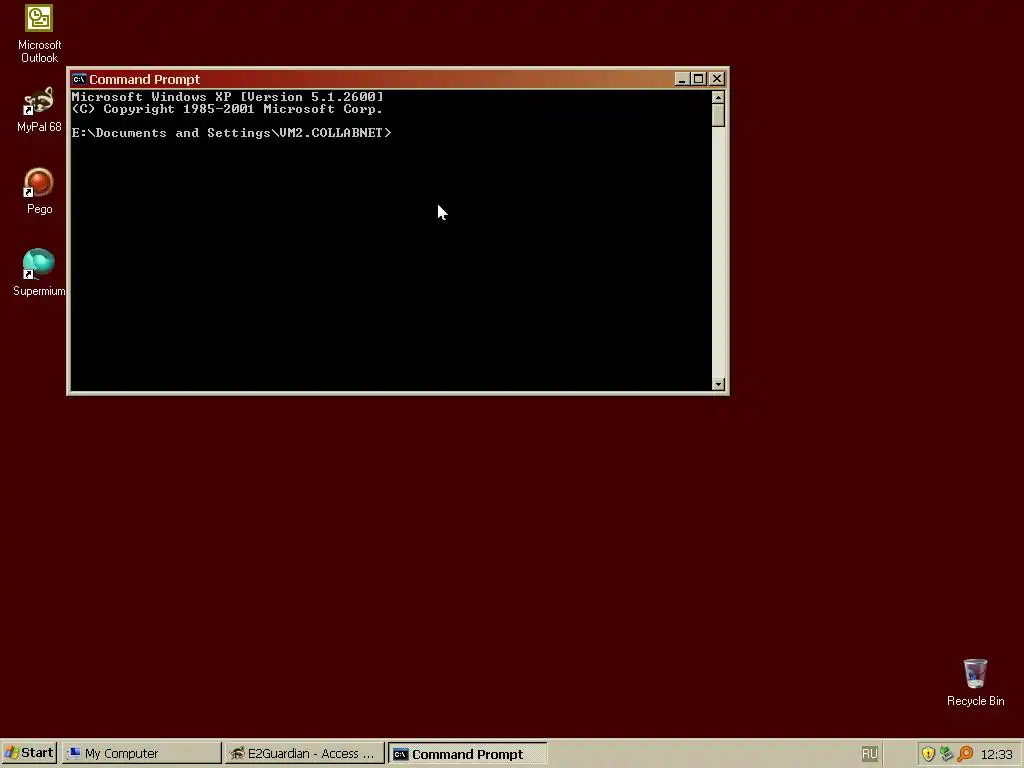Viewport: 1024px width, 768px height.
Task: Open the Microsoft Outlook desktop icon
Action: click(39, 34)
